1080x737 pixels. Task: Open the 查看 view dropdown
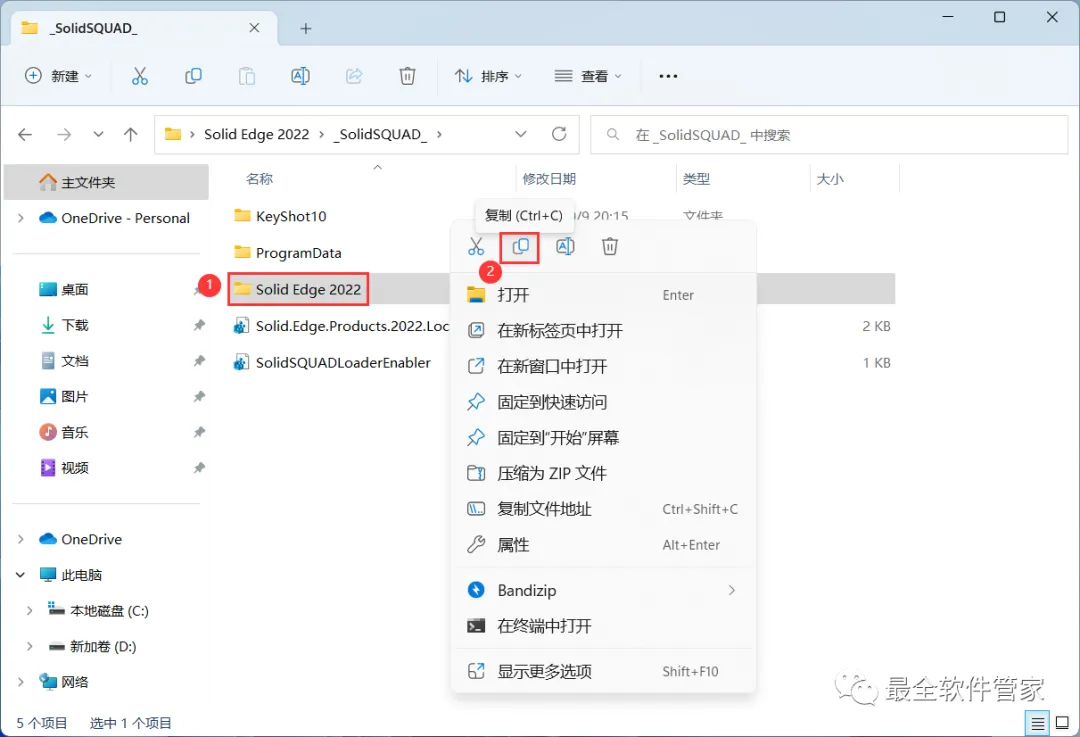click(588, 76)
